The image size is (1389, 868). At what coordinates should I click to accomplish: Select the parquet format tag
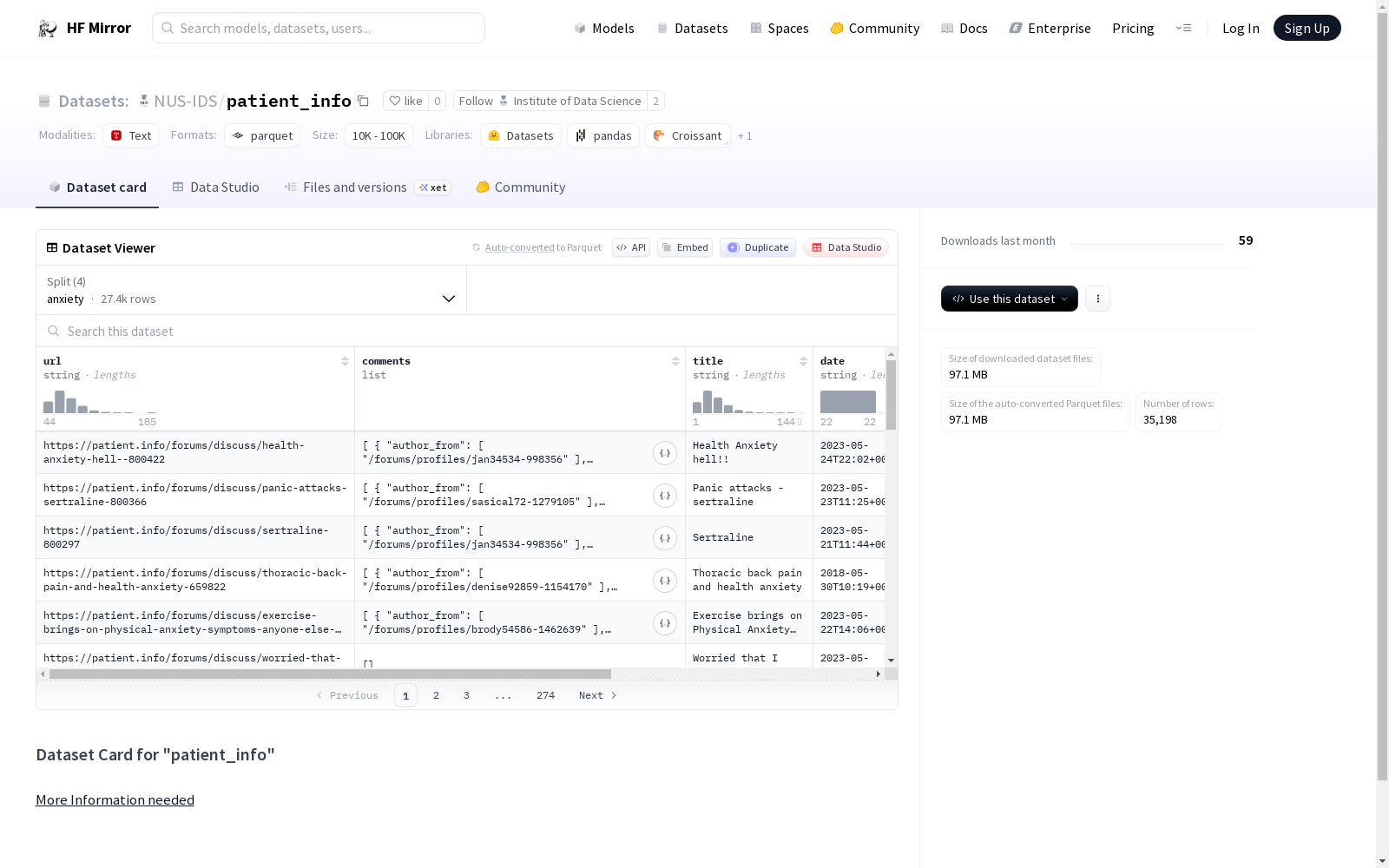[x=262, y=135]
